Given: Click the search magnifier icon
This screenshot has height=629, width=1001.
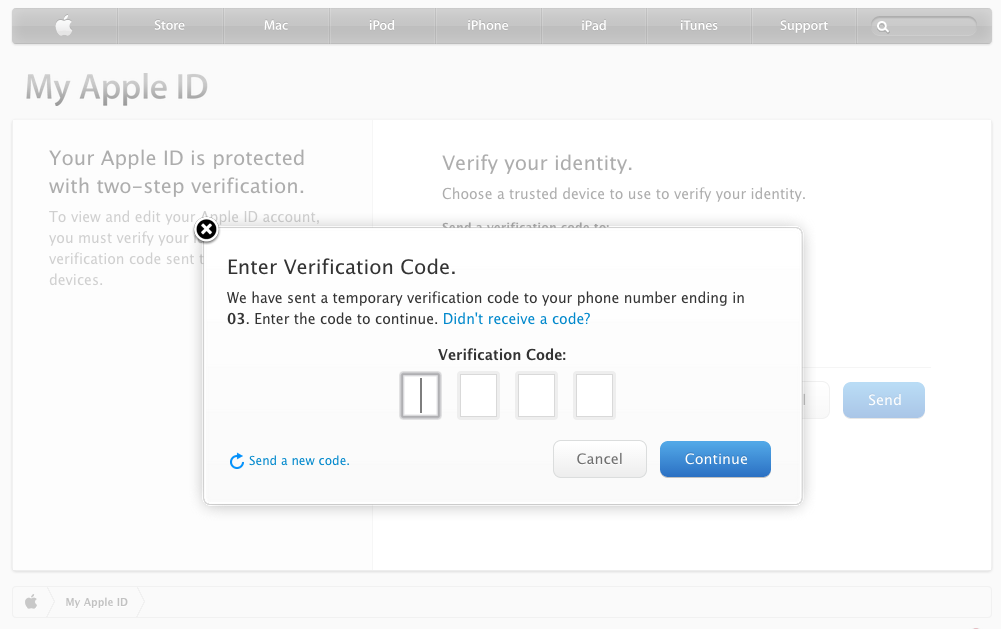Looking at the screenshot, I should pos(883,27).
